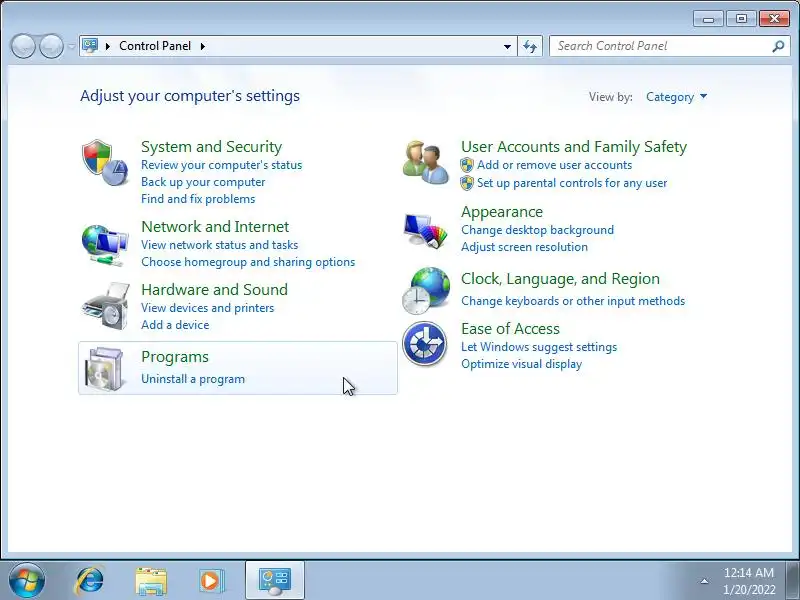
Task: Click the Back navigation arrow button
Action: pos(23,46)
